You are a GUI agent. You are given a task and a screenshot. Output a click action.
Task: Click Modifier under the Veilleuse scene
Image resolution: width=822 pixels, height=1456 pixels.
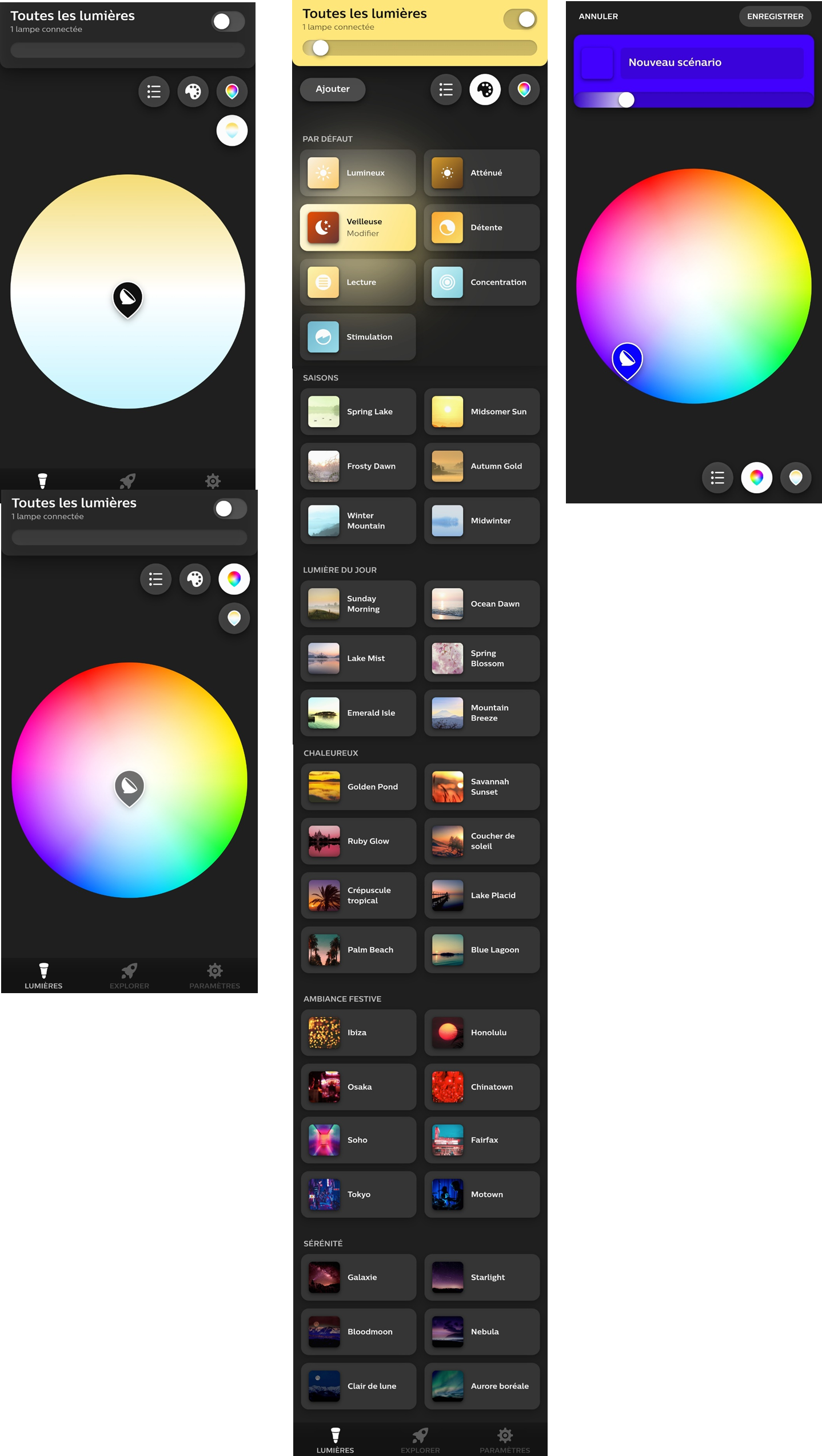[x=363, y=233]
